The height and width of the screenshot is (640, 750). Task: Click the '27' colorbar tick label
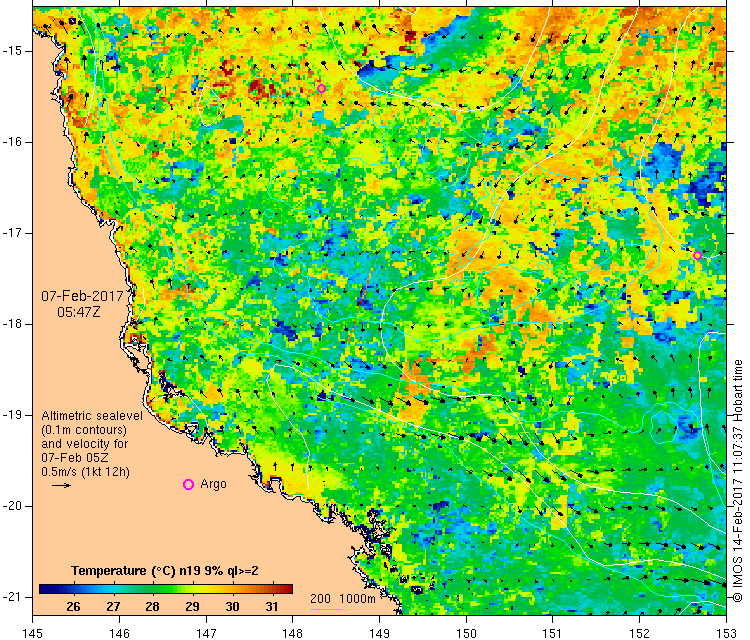point(113,607)
